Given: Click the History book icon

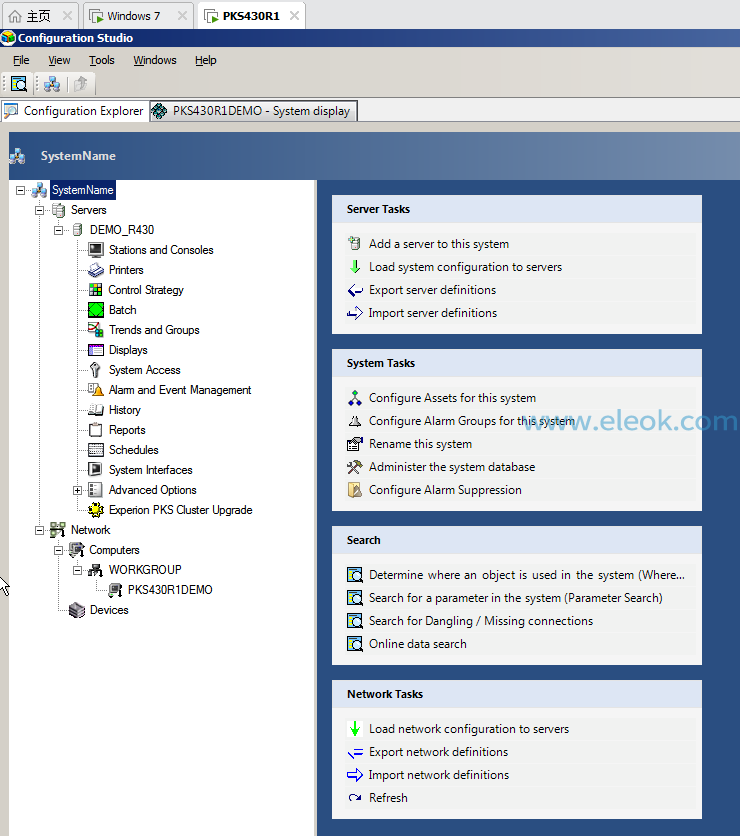Looking at the screenshot, I should [96, 409].
